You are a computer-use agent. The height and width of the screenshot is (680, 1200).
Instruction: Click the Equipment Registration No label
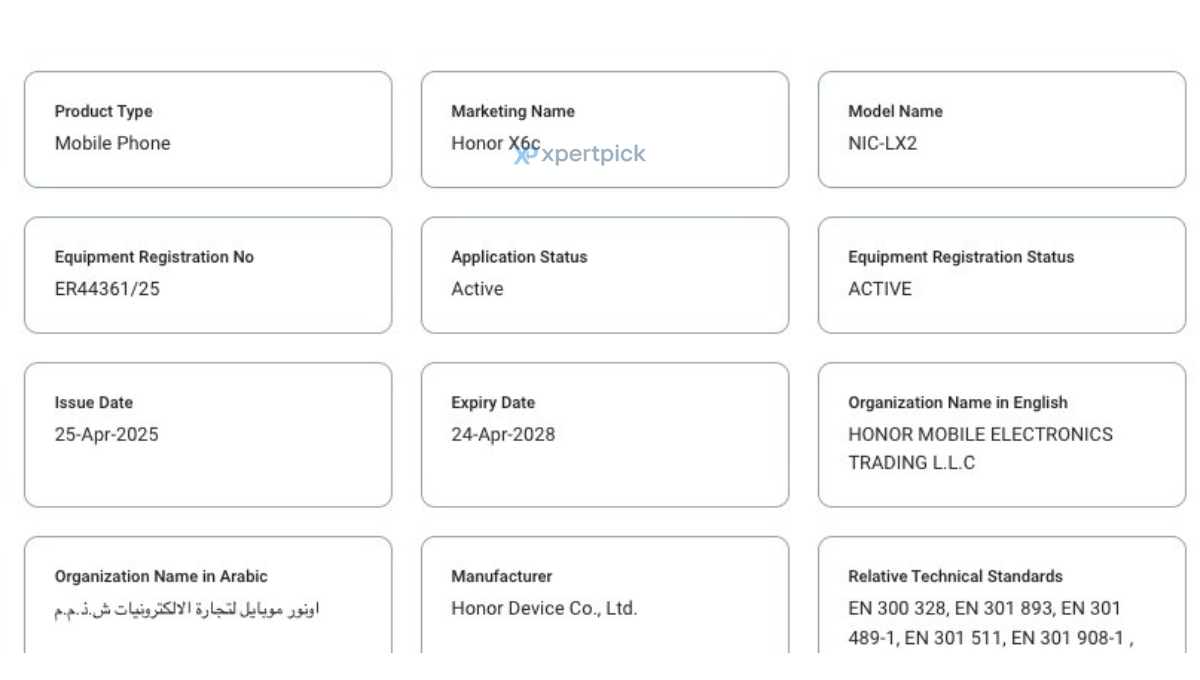pos(154,257)
